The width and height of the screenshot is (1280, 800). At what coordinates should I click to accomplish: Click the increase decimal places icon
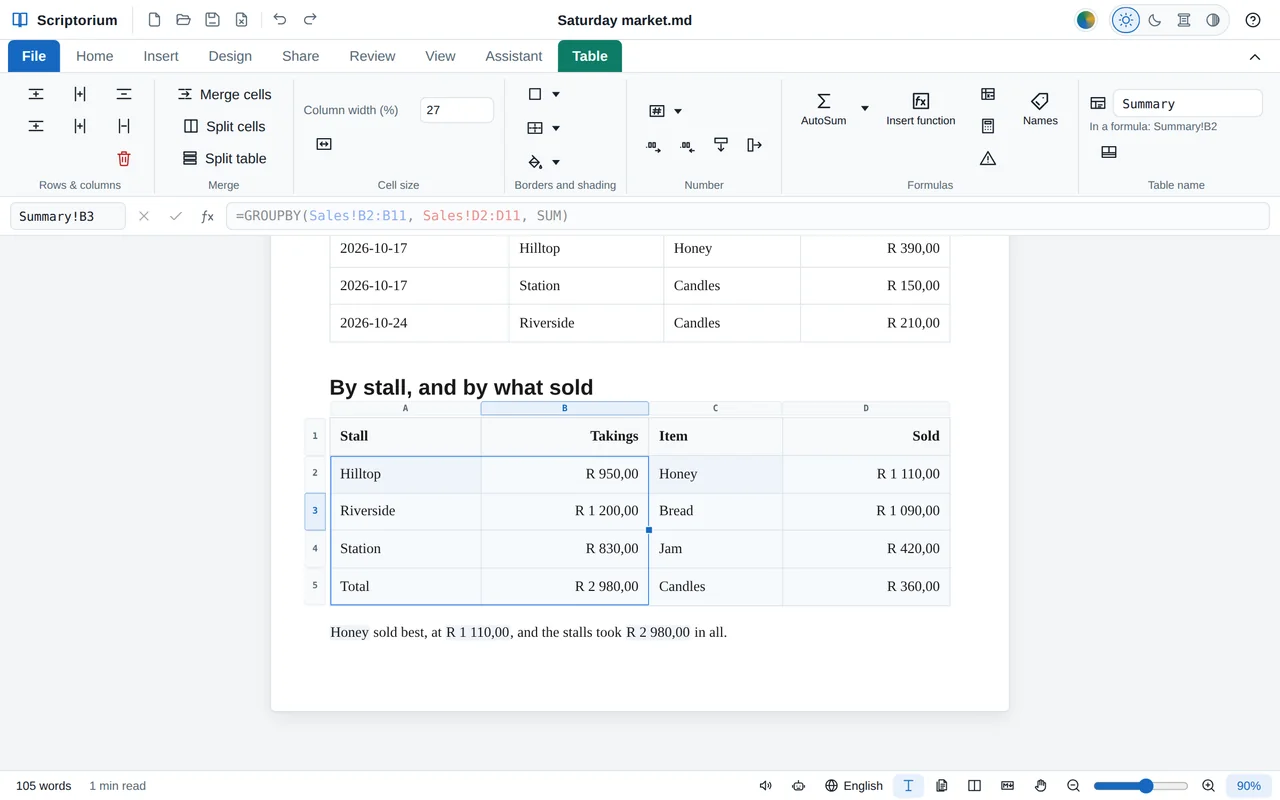coord(653,146)
